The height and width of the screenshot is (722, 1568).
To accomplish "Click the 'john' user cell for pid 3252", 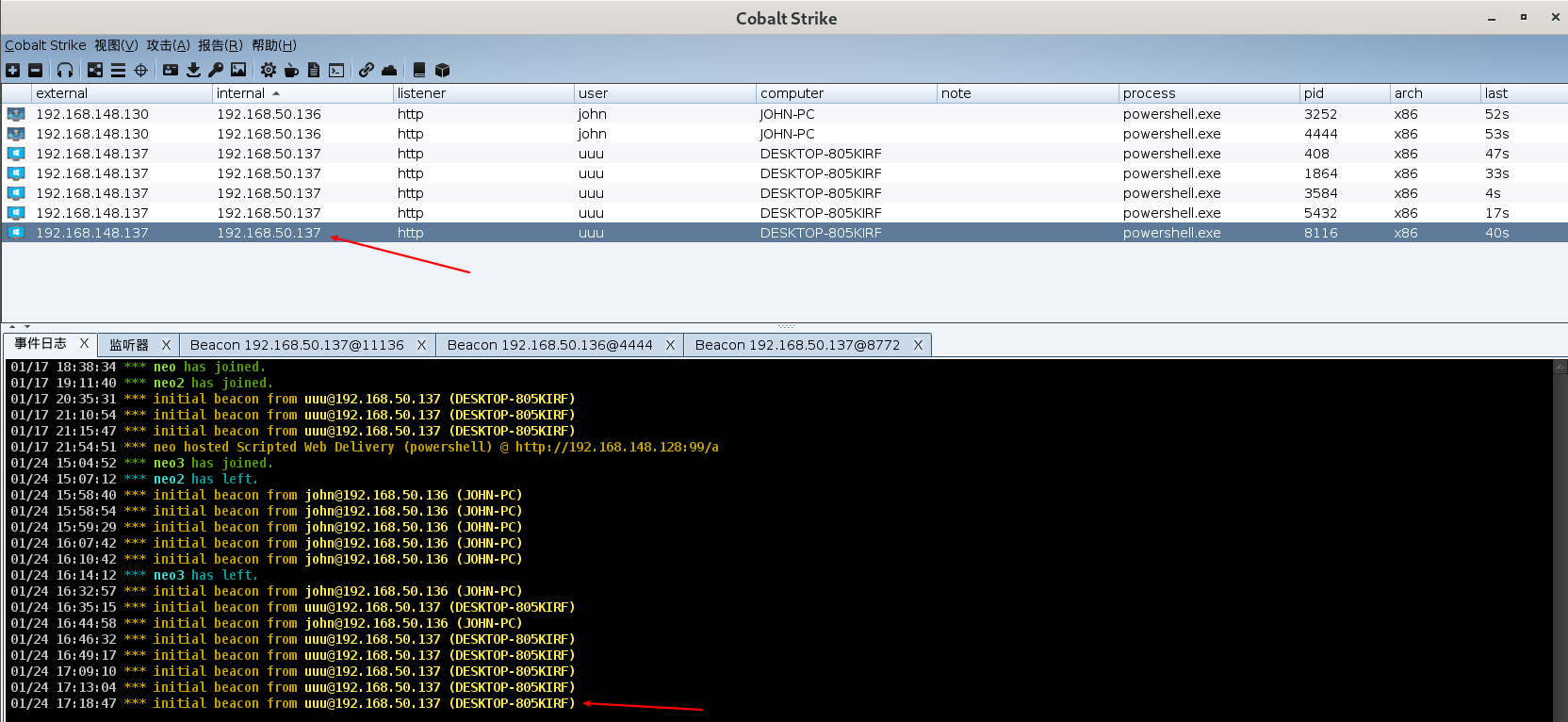I will coord(593,114).
